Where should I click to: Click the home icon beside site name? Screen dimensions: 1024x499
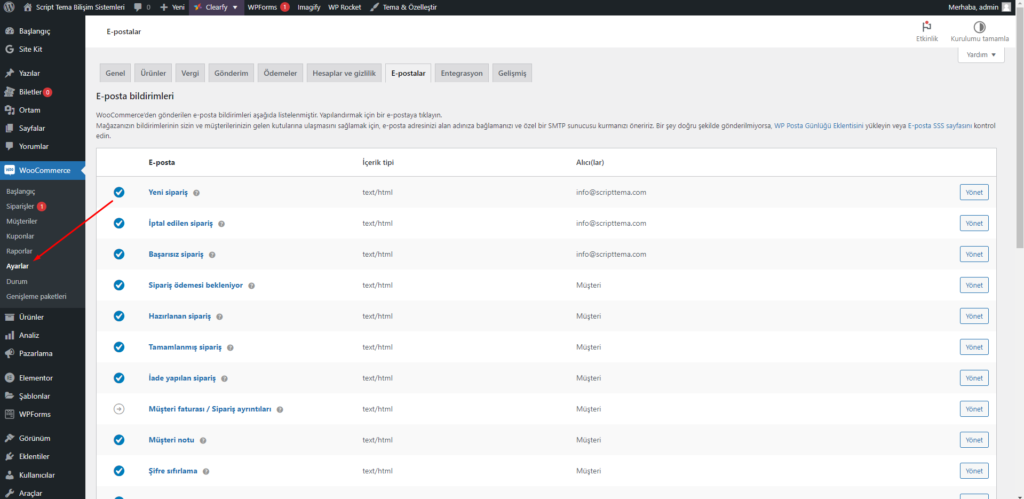coord(27,7)
